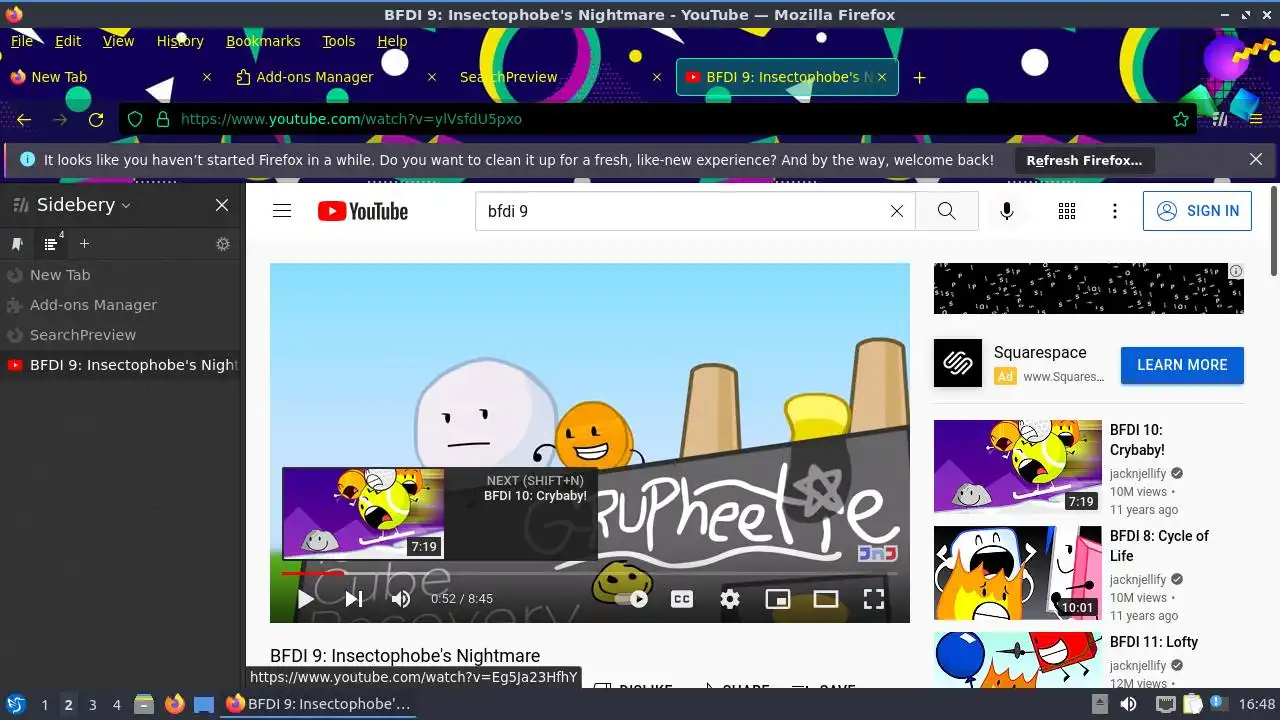Click the tracking protection shield icon
The width and height of the screenshot is (1280, 720).
(137, 119)
